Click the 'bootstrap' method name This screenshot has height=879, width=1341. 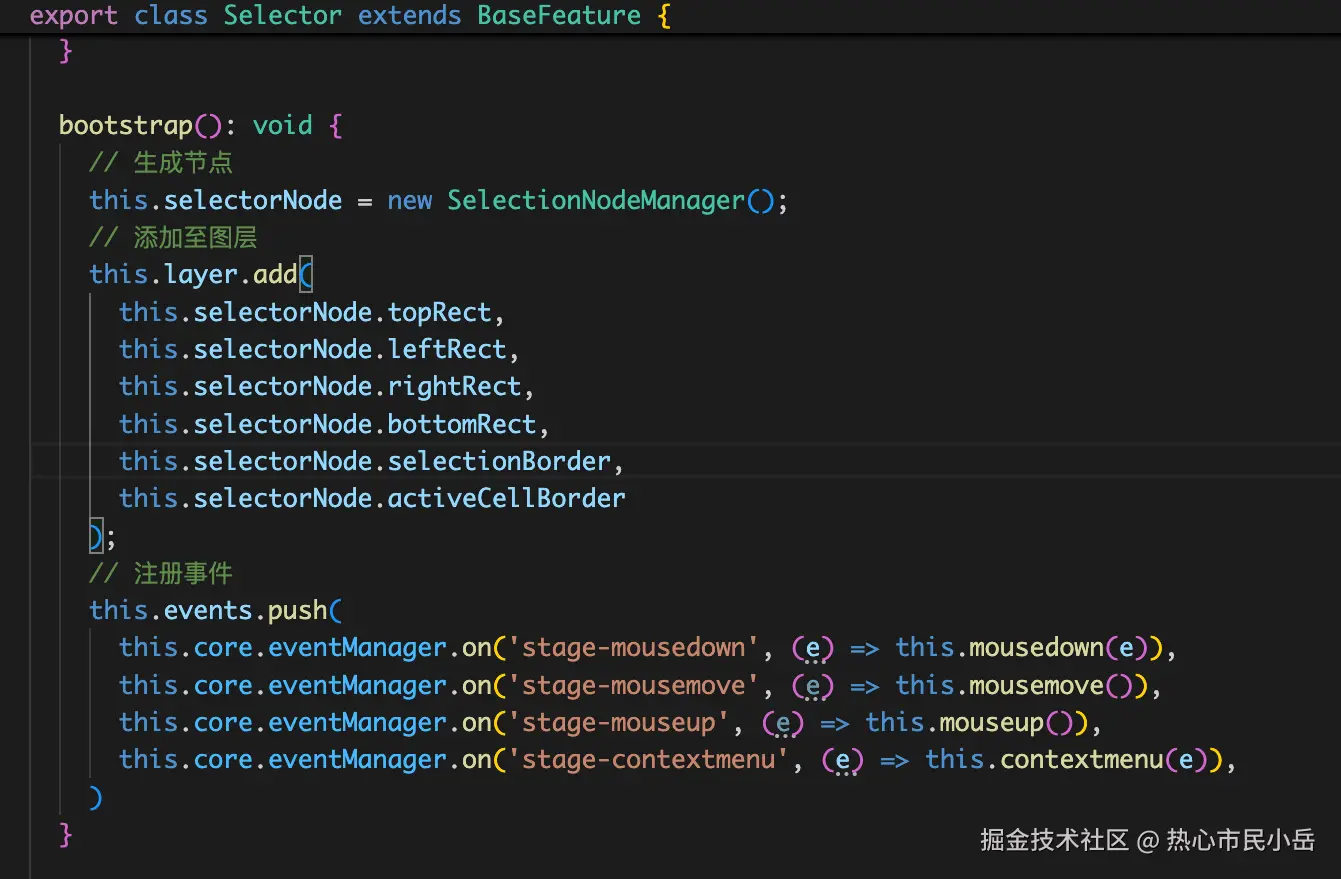(x=126, y=126)
